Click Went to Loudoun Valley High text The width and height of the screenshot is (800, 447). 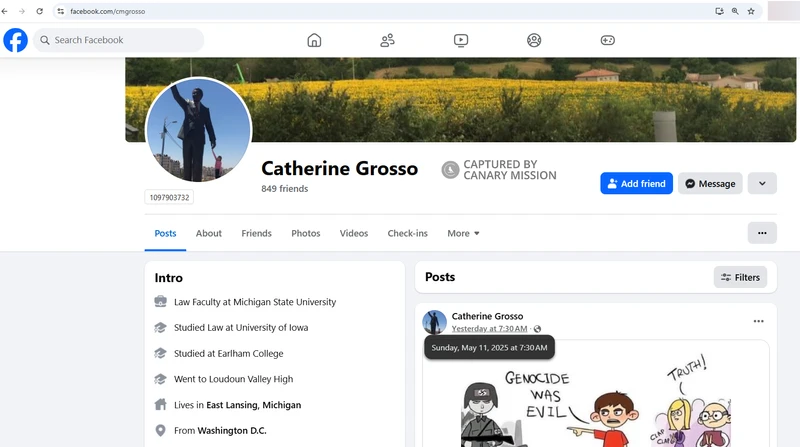(x=234, y=379)
